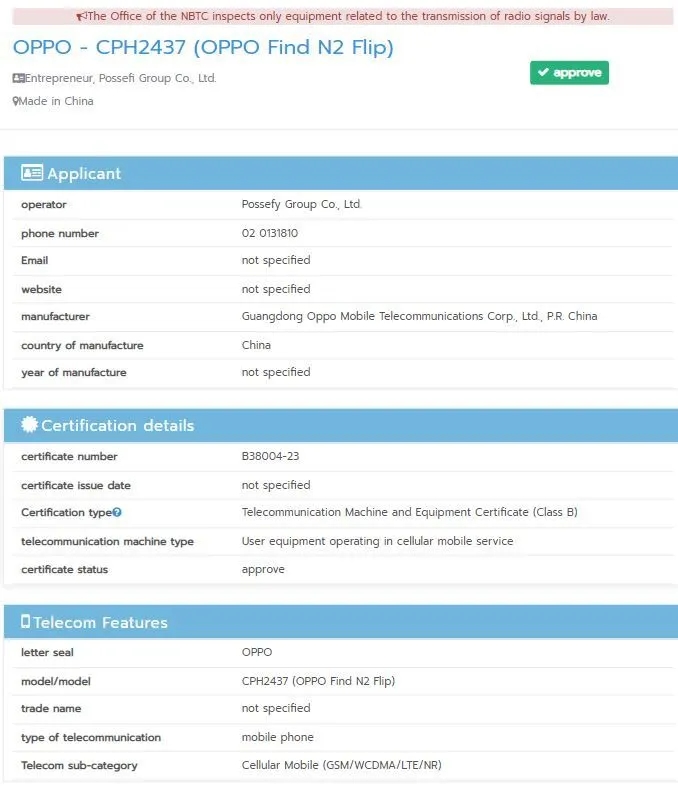678x790 pixels.
Task: Click the checkmark on approve button
Action: tap(543, 73)
